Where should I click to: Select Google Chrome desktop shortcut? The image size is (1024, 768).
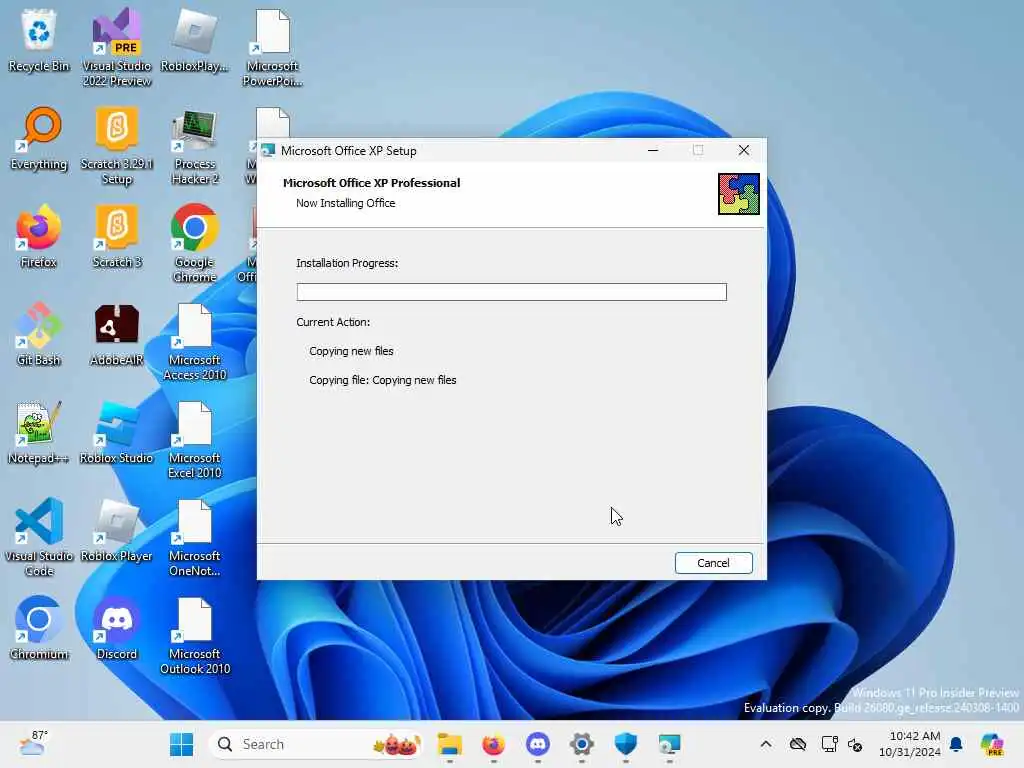pyautogui.click(x=195, y=243)
